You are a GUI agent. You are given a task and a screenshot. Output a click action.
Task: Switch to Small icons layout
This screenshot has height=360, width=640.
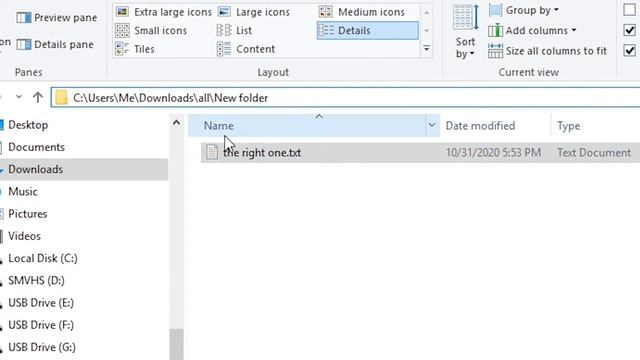pos(151,30)
